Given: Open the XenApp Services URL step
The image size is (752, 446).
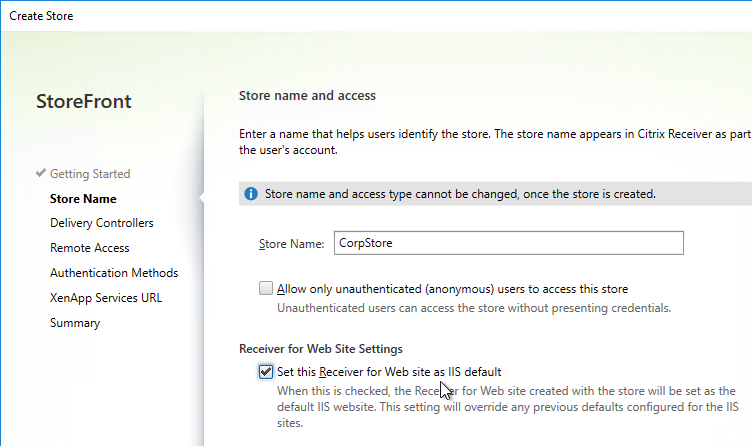Looking at the screenshot, I should 106,298.
